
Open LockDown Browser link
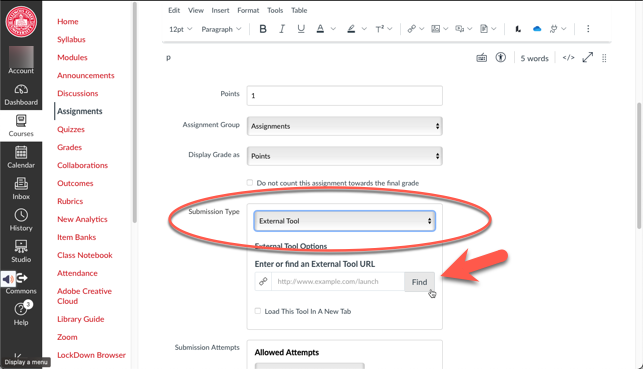[x=91, y=355]
